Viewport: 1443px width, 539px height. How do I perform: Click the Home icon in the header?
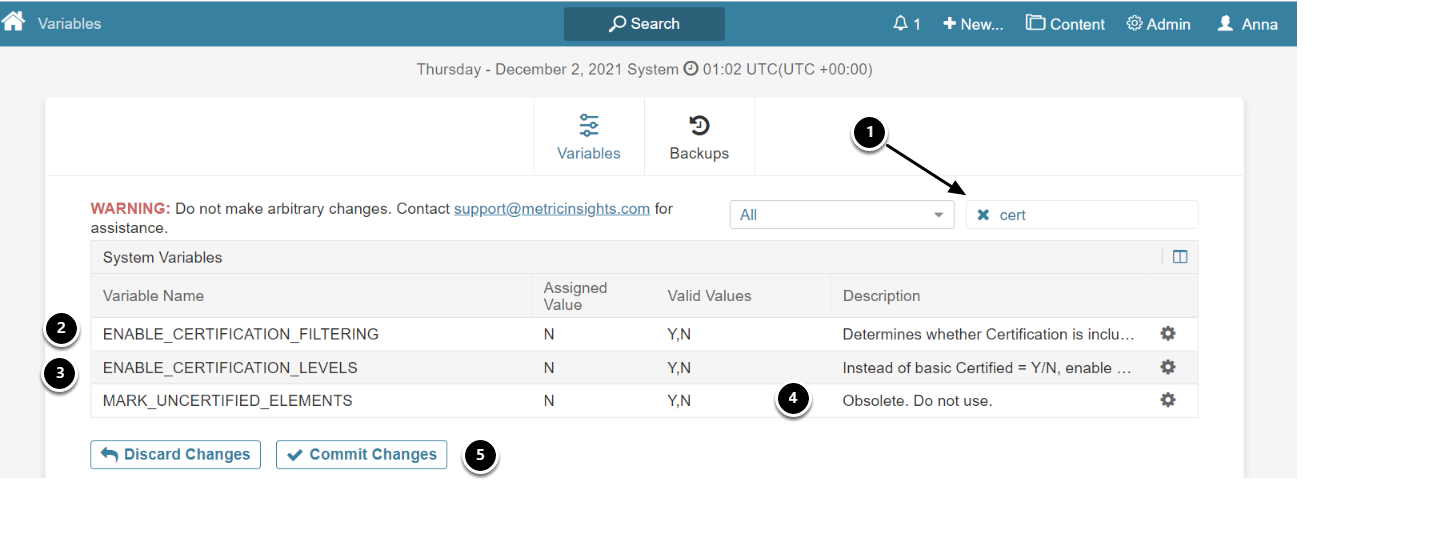13,22
